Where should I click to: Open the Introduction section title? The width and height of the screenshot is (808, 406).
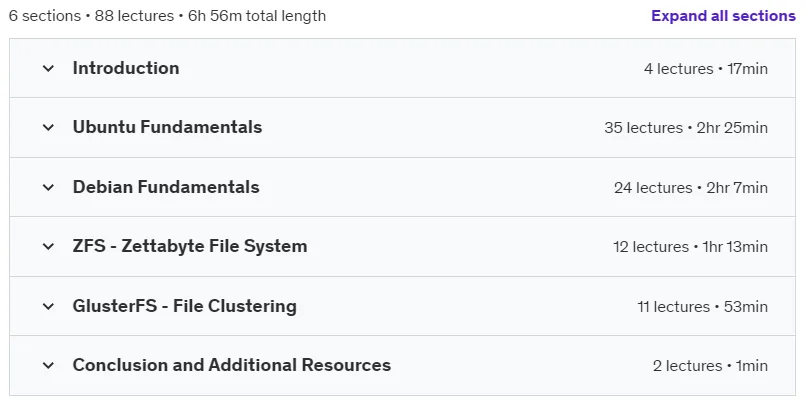tap(126, 68)
